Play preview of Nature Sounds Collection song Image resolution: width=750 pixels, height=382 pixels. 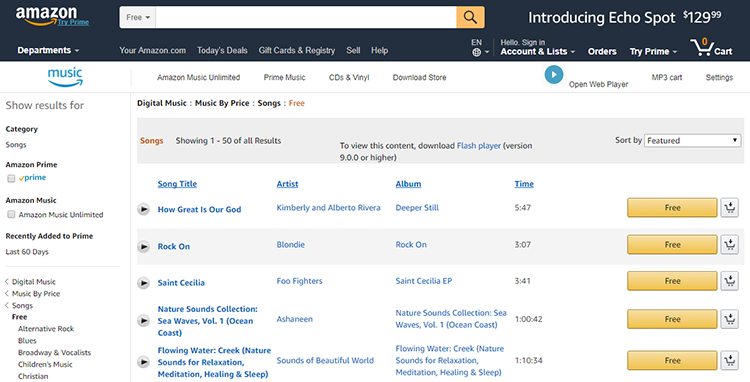[143, 320]
